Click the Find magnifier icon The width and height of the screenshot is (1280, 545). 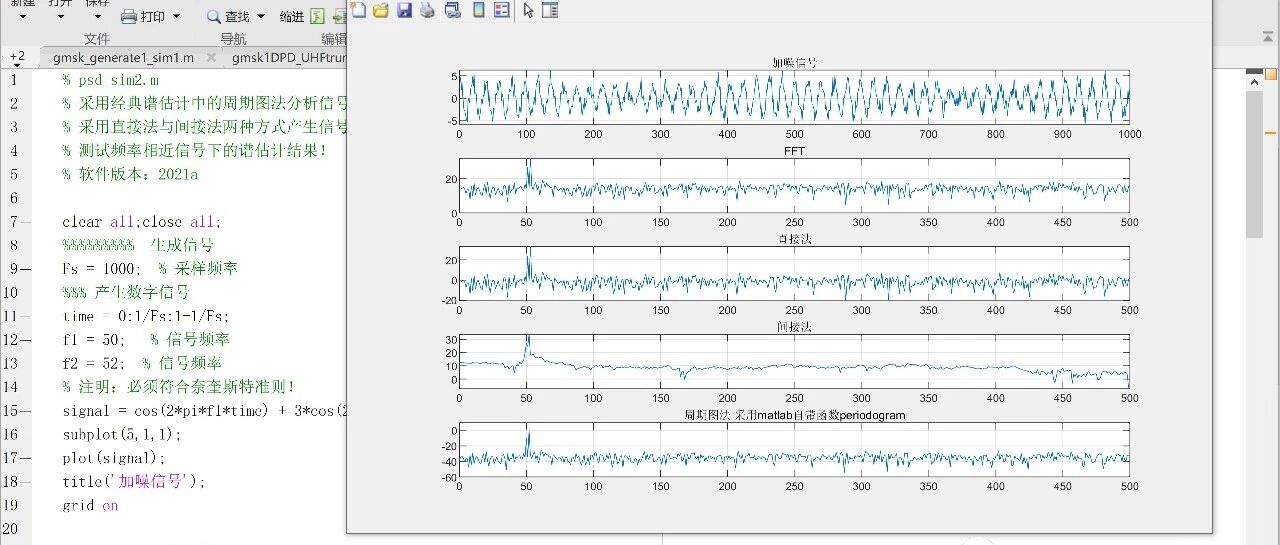[x=214, y=16]
